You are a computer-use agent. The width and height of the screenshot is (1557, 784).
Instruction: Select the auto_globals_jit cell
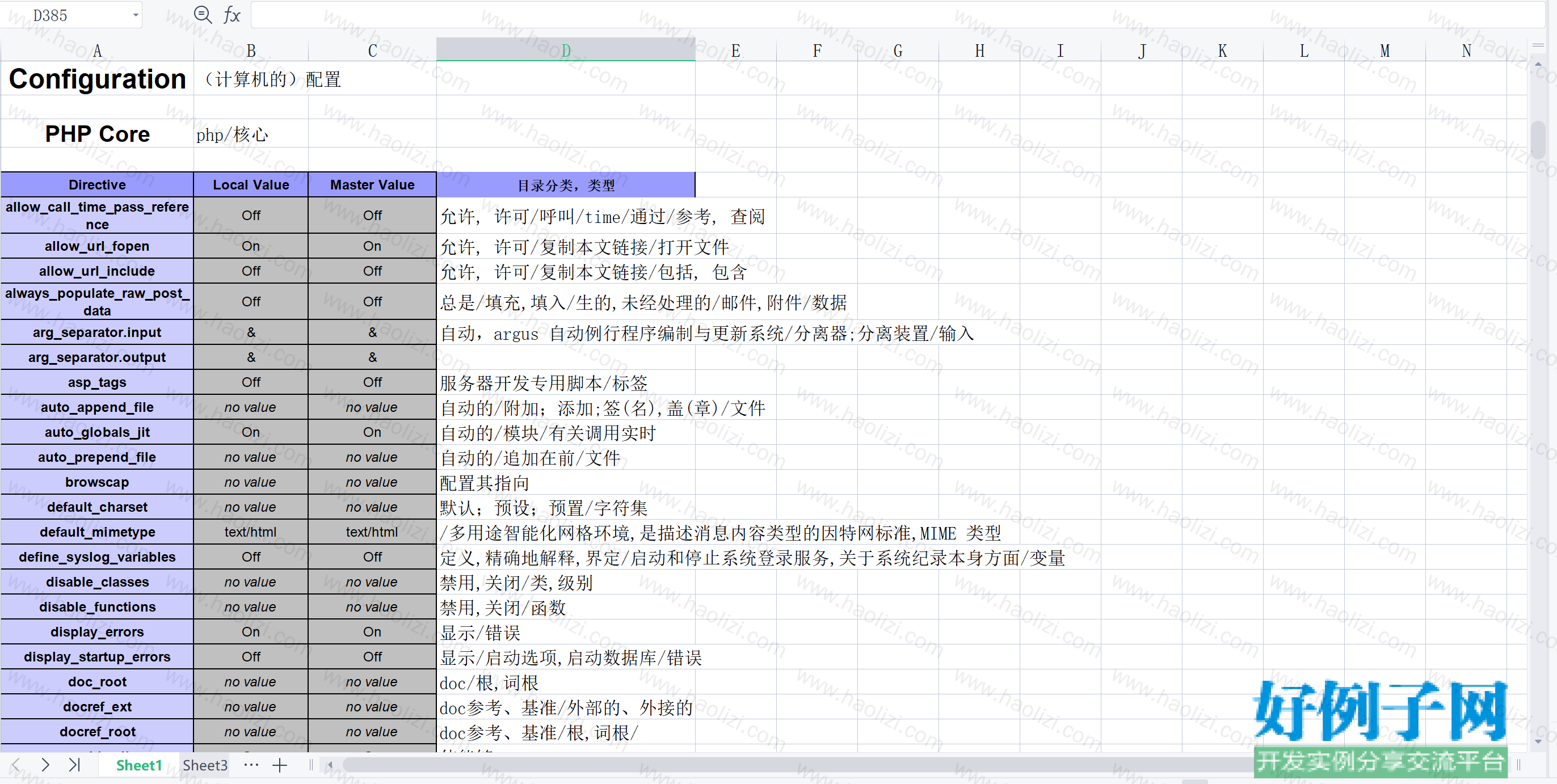96,432
